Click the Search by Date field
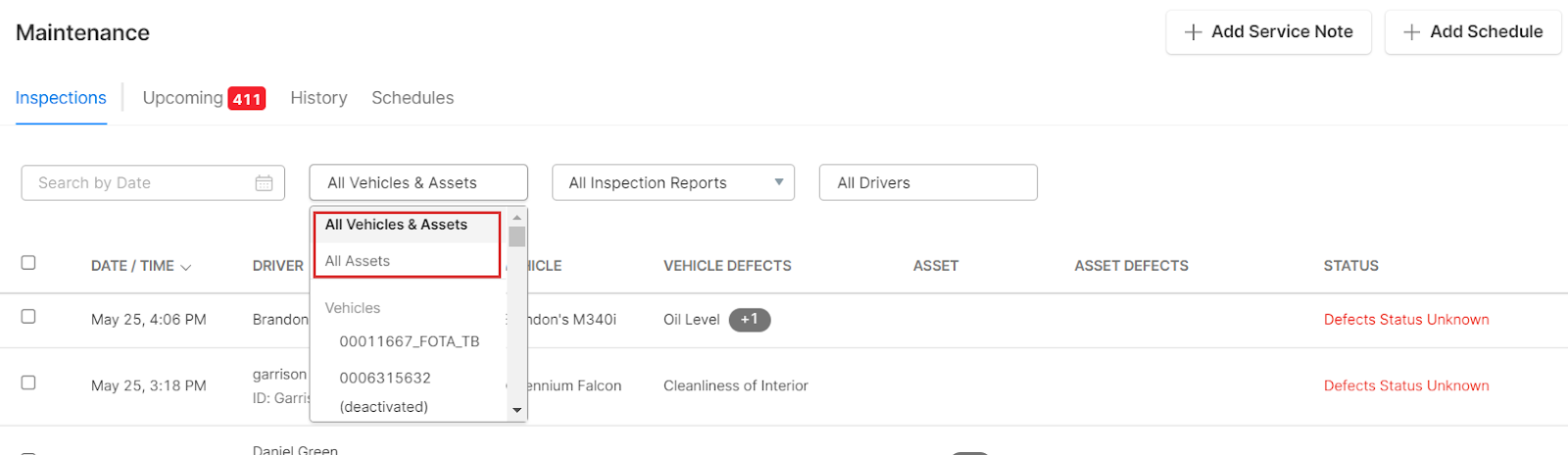Image resolution: width=1568 pixels, height=455 pixels. [x=137, y=183]
